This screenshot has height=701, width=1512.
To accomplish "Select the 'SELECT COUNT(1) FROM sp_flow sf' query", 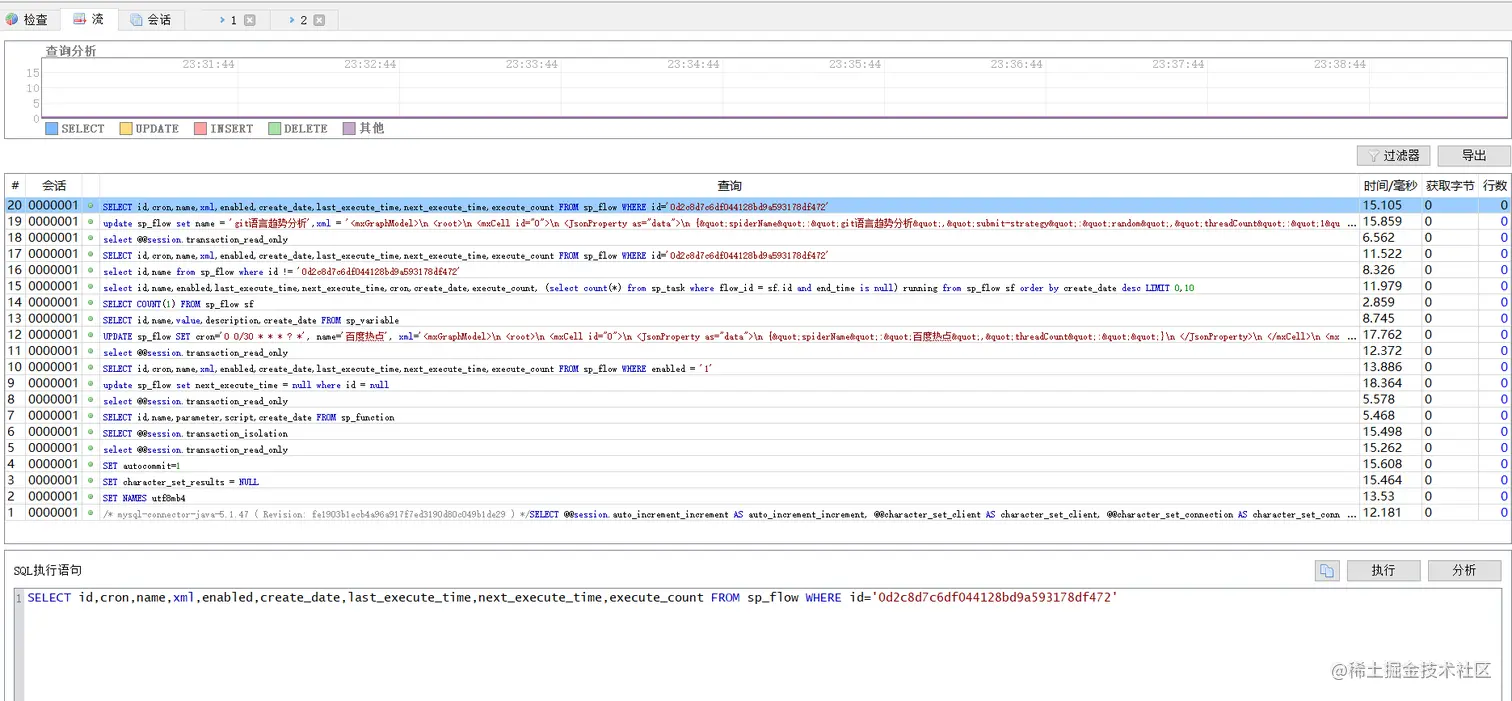I will coord(179,303).
